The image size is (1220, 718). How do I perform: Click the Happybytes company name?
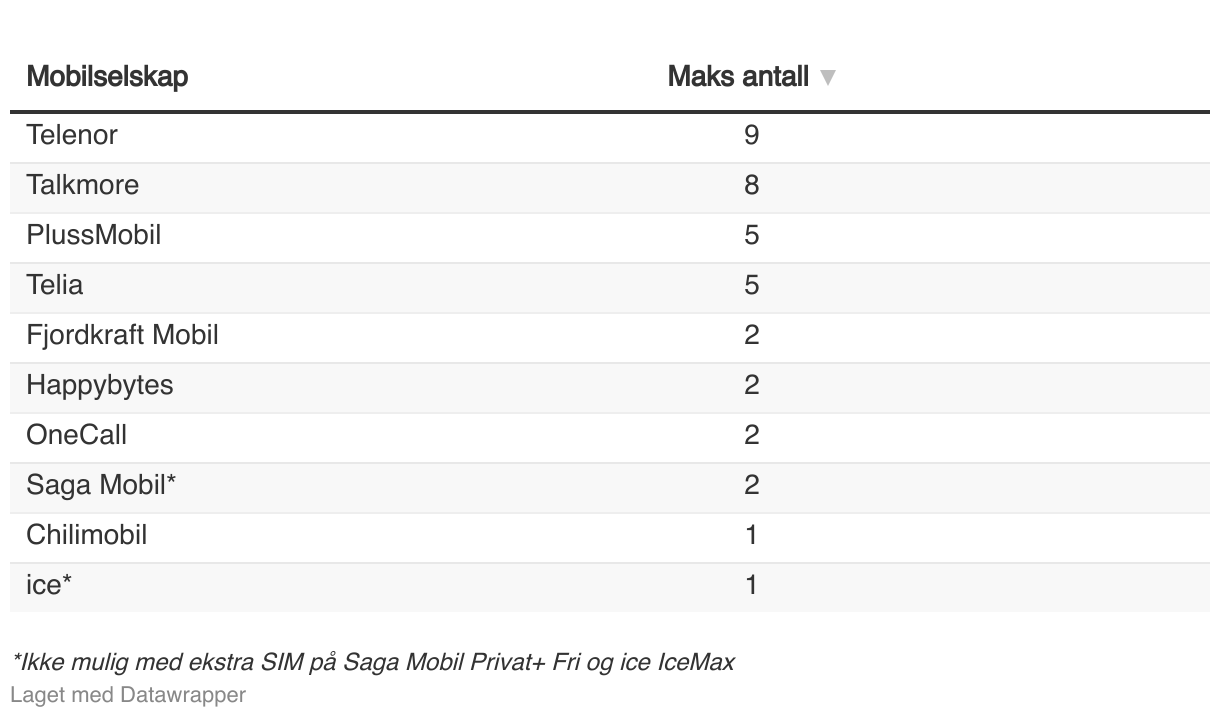100,385
